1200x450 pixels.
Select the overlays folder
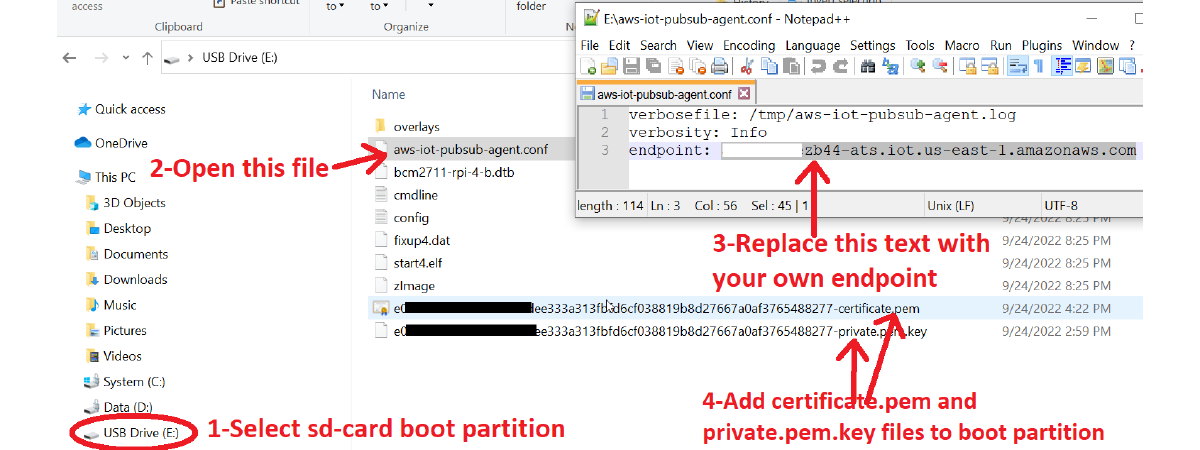(x=416, y=127)
